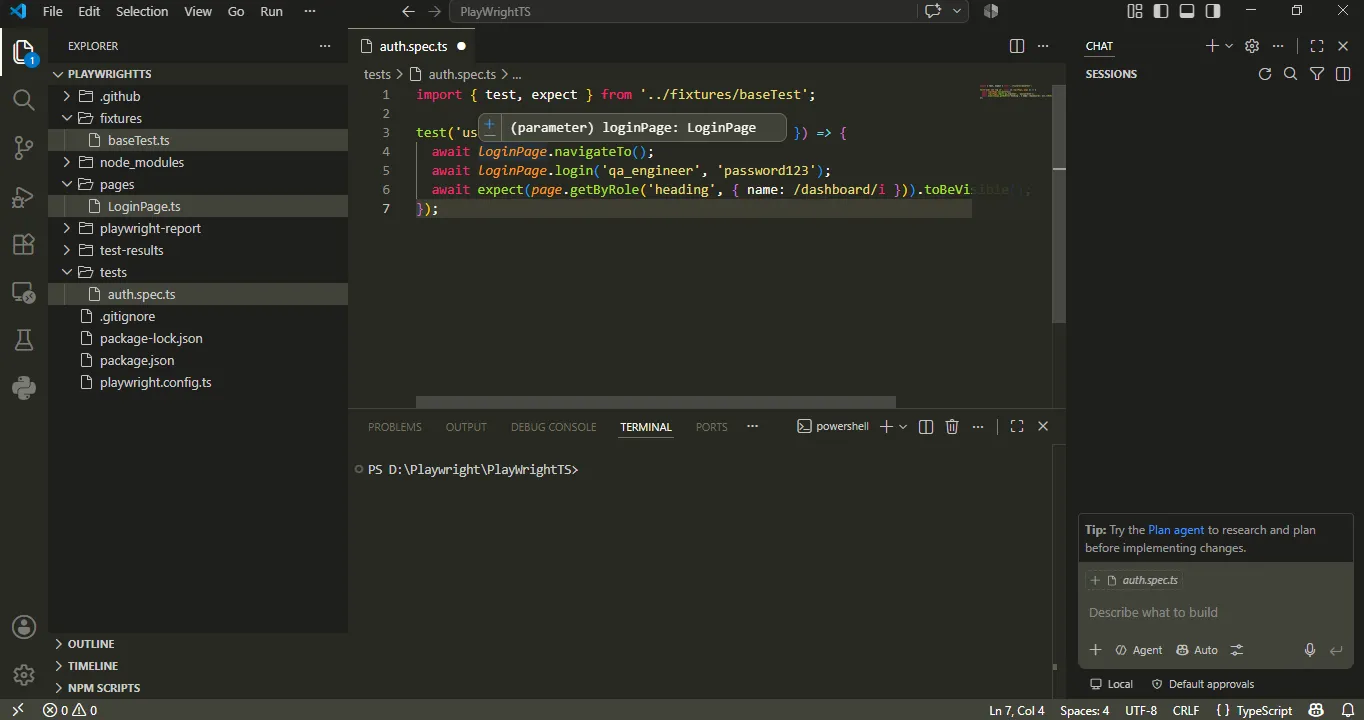Open the notifications bell in the status bar

point(1347,710)
